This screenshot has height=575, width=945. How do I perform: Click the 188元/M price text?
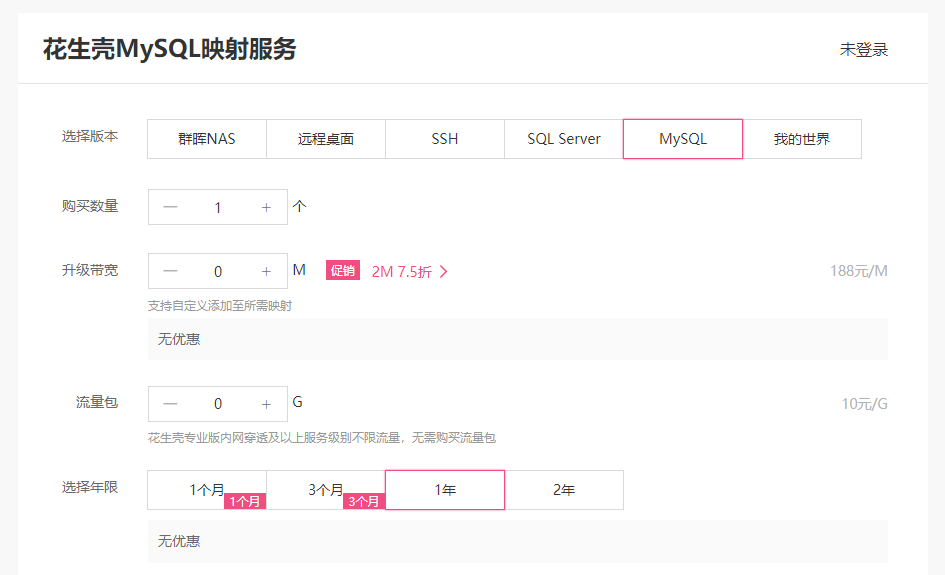tap(858, 271)
